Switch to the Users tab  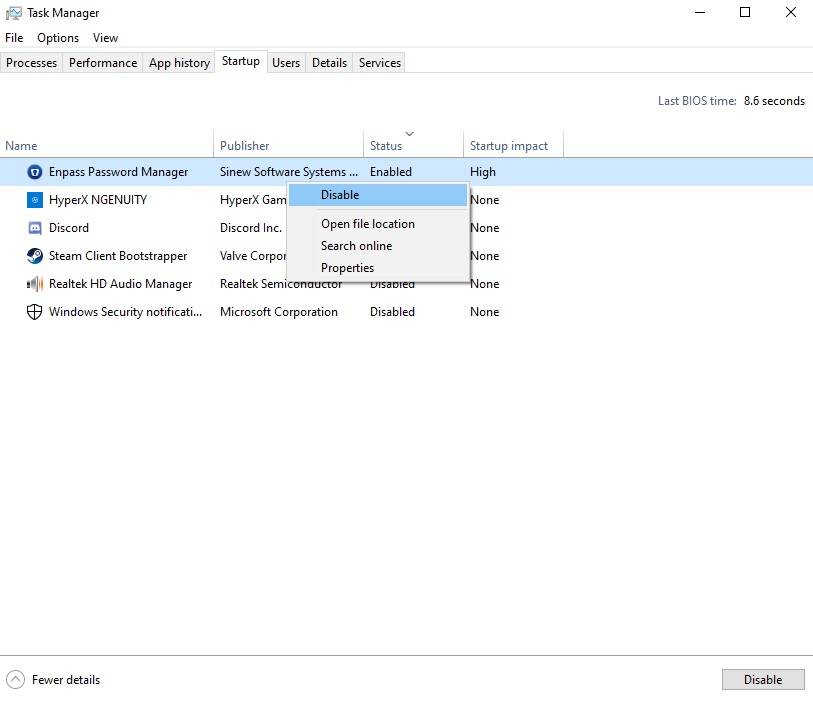(x=286, y=63)
